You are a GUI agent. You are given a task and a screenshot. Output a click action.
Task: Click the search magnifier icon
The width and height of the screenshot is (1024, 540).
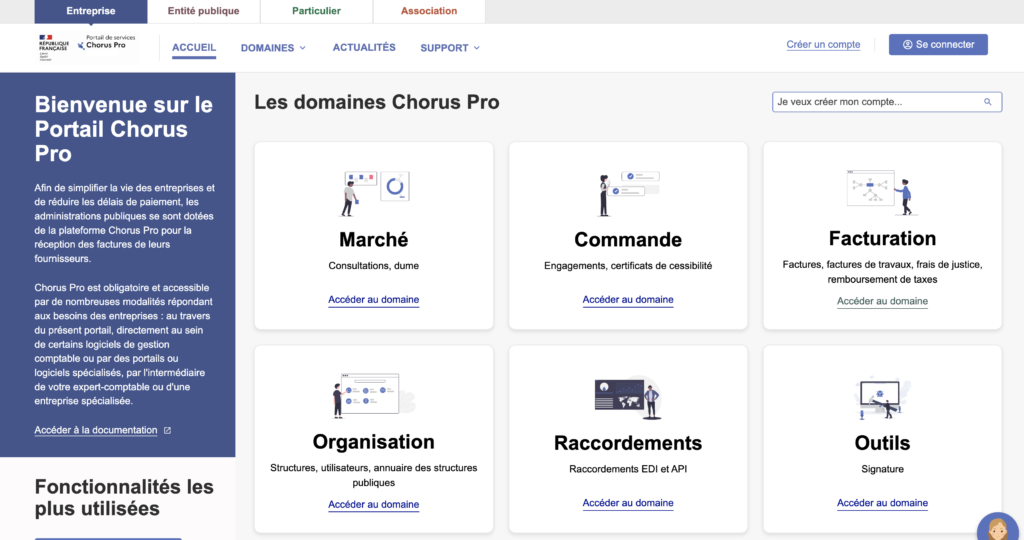(x=987, y=102)
